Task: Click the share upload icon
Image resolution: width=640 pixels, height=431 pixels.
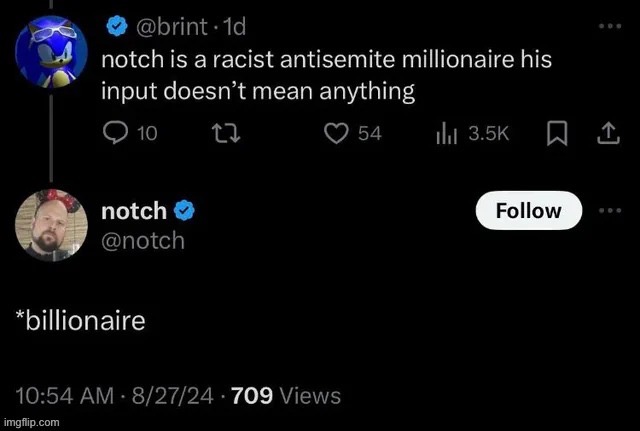Action: point(607,134)
